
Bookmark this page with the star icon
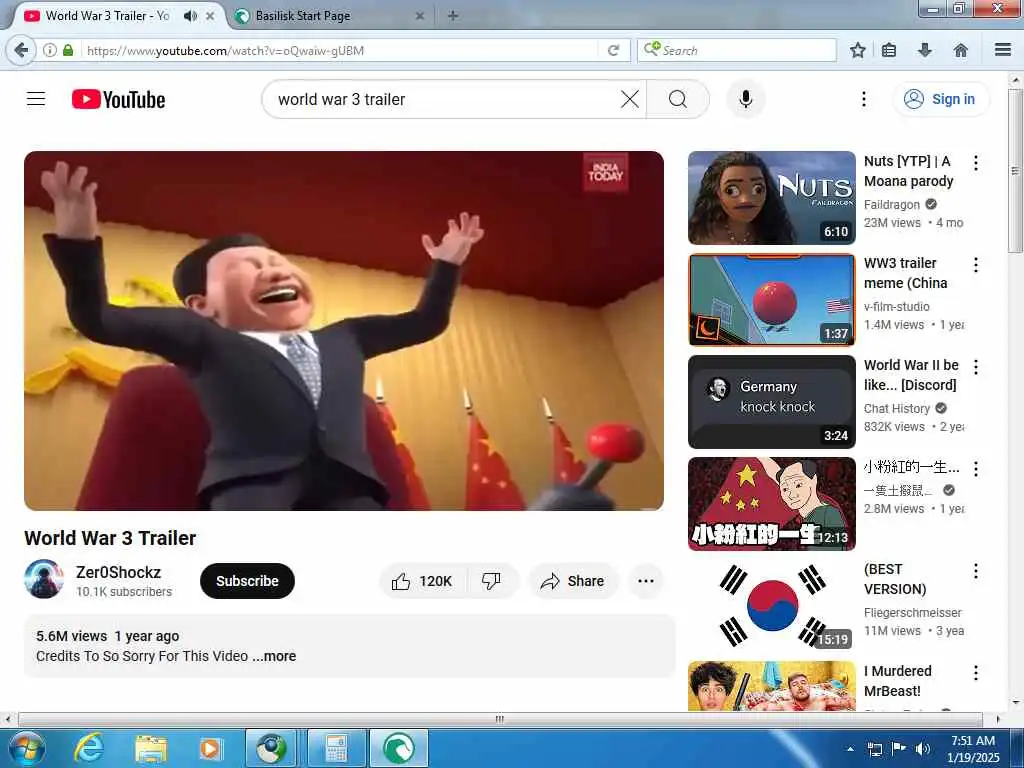pyautogui.click(x=857, y=50)
